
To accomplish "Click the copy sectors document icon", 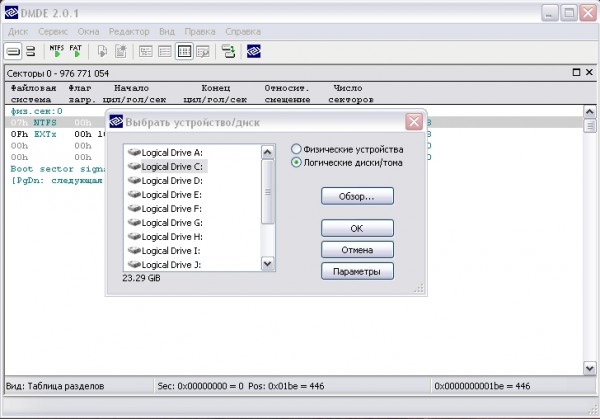I will (x=102, y=51).
